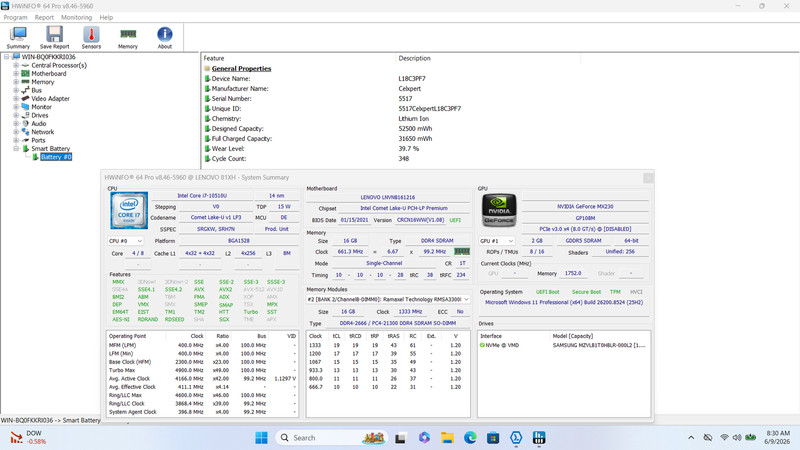Click the Network tree icon
Image resolution: width=800 pixels, height=450 pixels.
(x=25, y=132)
